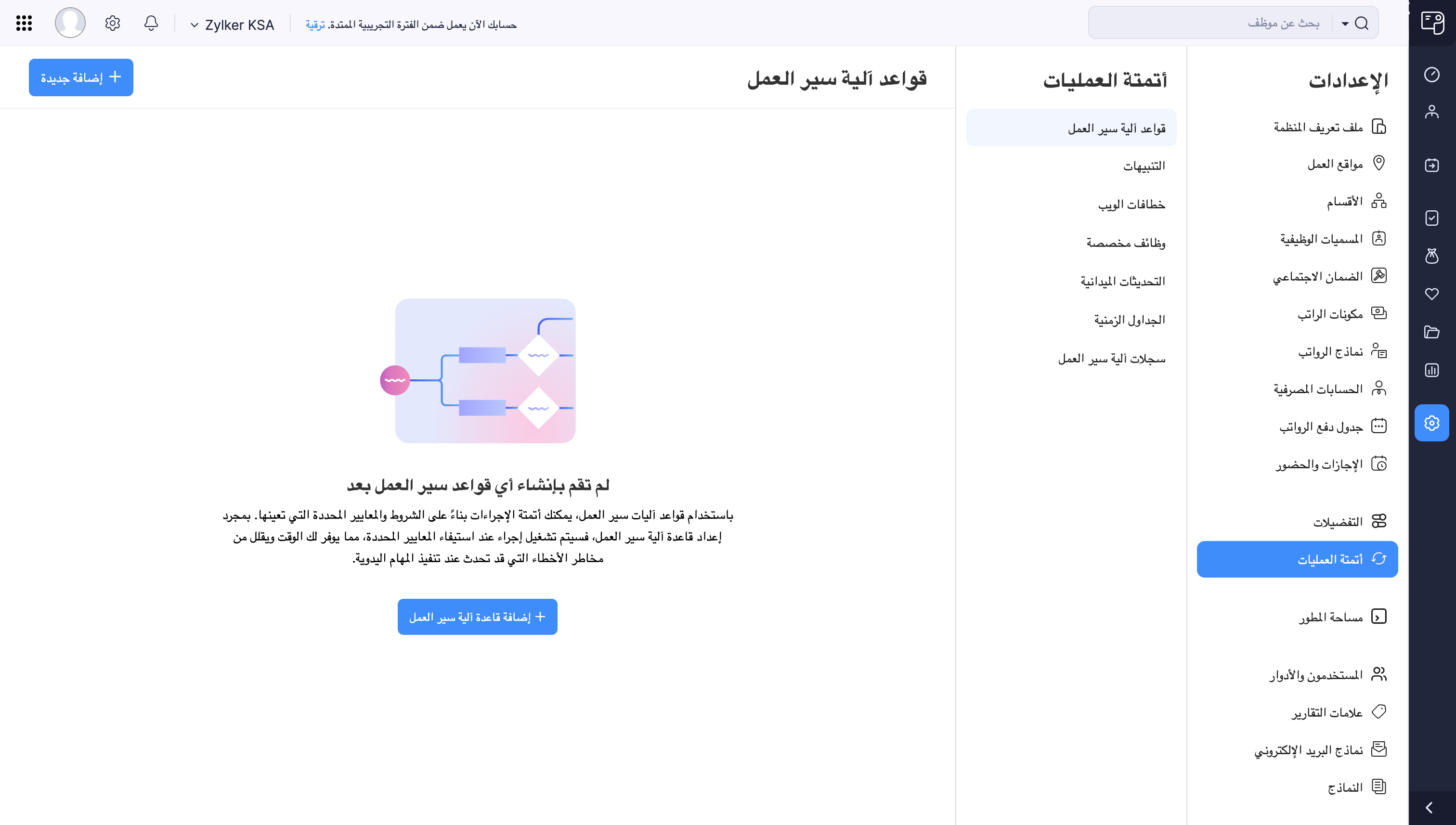Open the notifications bell icon
The height and width of the screenshot is (825, 1456).
(x=151, y=23)
